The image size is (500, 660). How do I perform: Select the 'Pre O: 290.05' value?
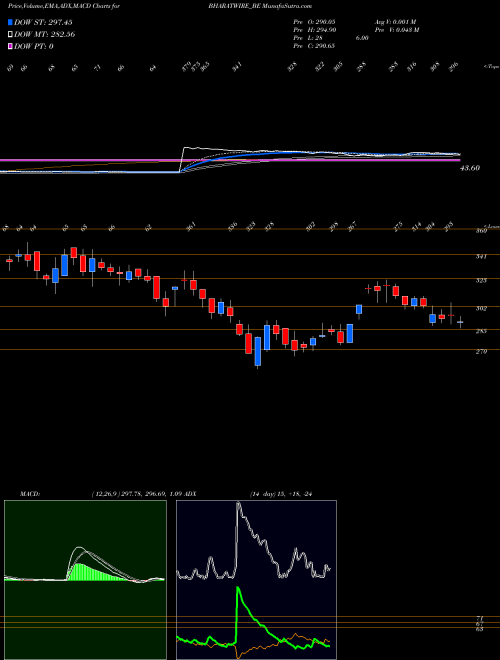coord(314,22)
